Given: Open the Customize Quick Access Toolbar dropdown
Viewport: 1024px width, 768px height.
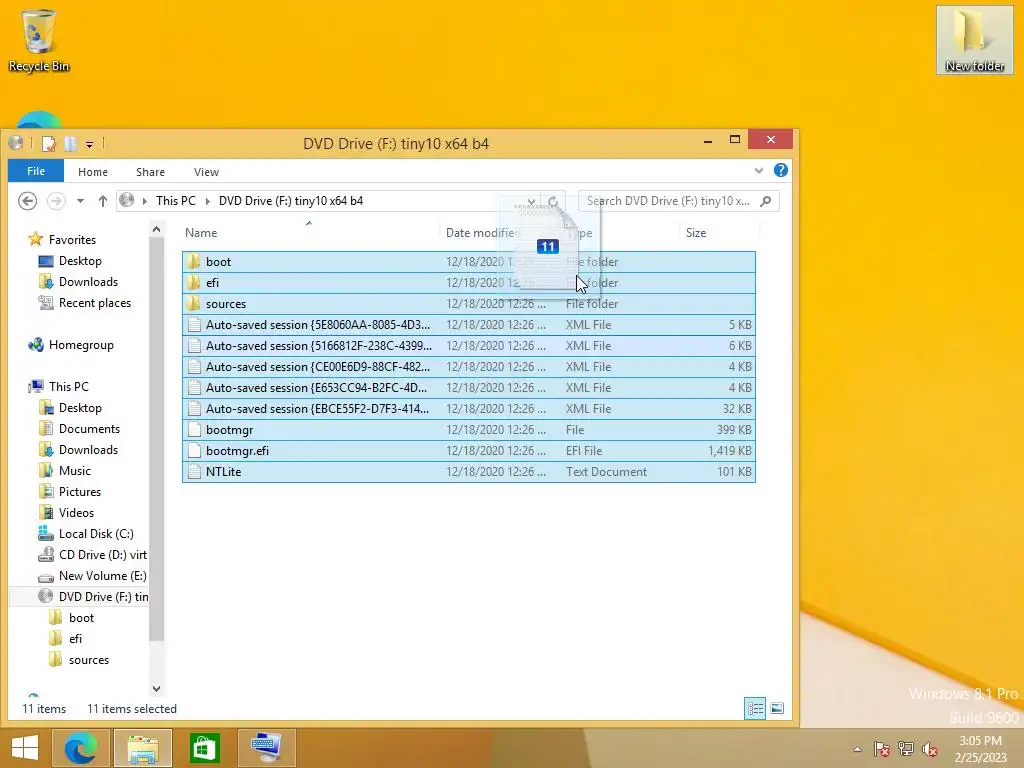Looking at the screenshot, I should [x=89, y=144].
